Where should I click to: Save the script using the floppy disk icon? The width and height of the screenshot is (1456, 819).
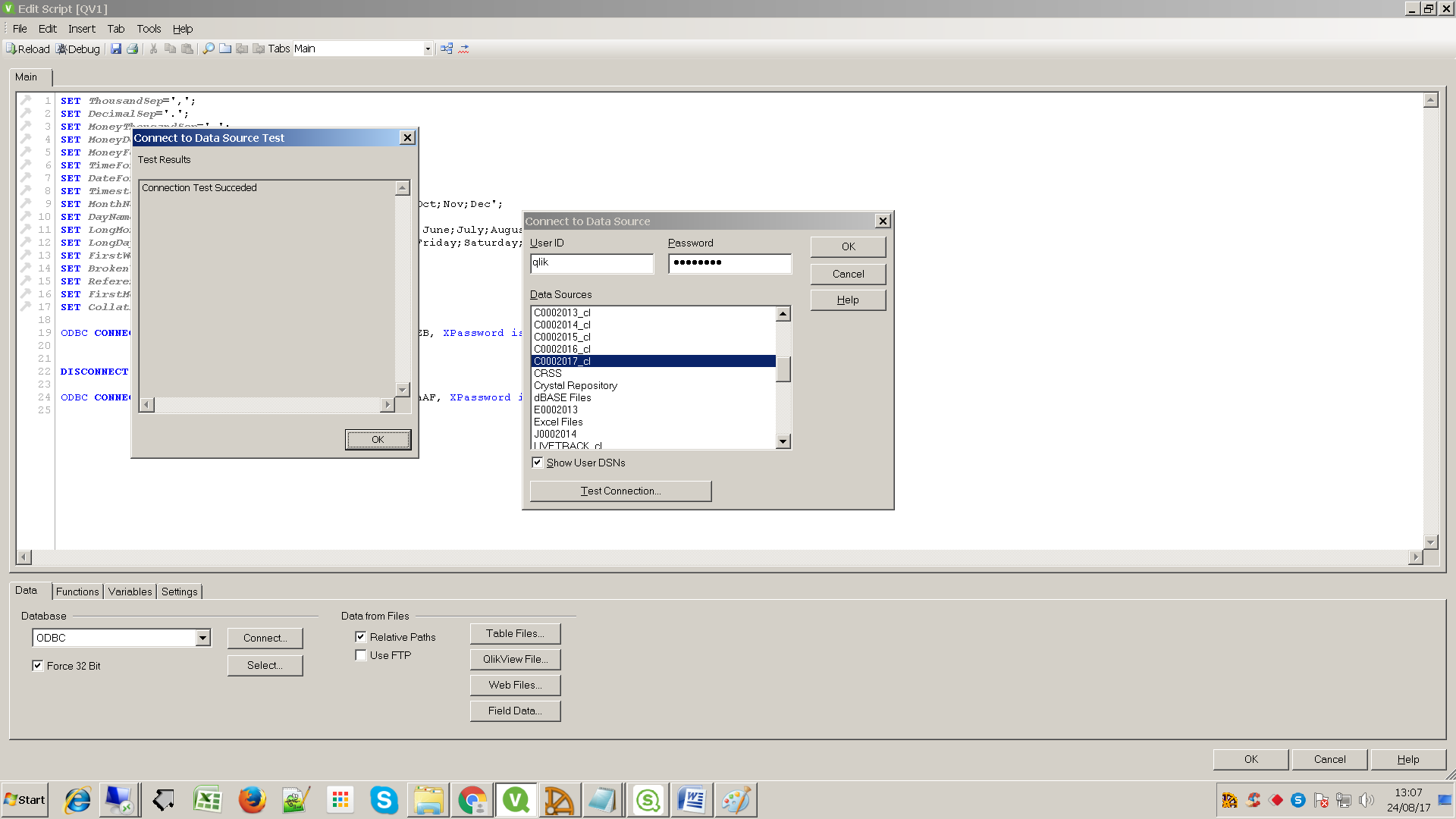tap(116, 49)
